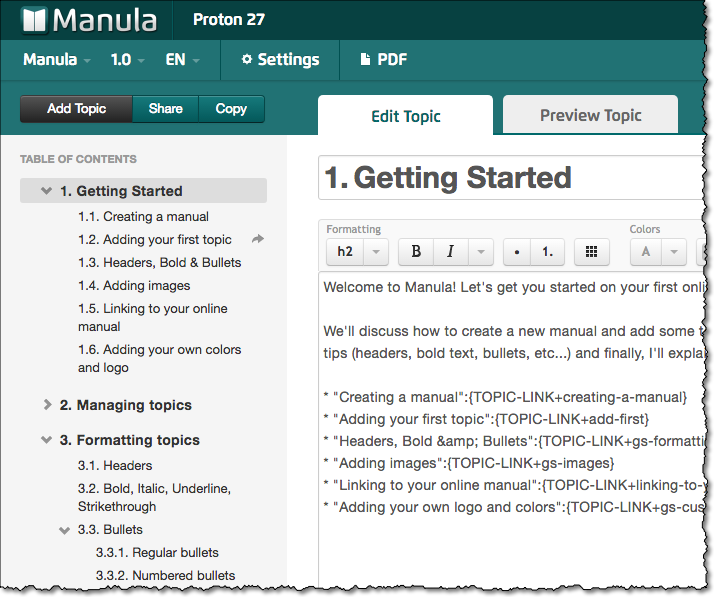Apply bold formatting with B button
The image size is (714, 597).
[416, 251]
